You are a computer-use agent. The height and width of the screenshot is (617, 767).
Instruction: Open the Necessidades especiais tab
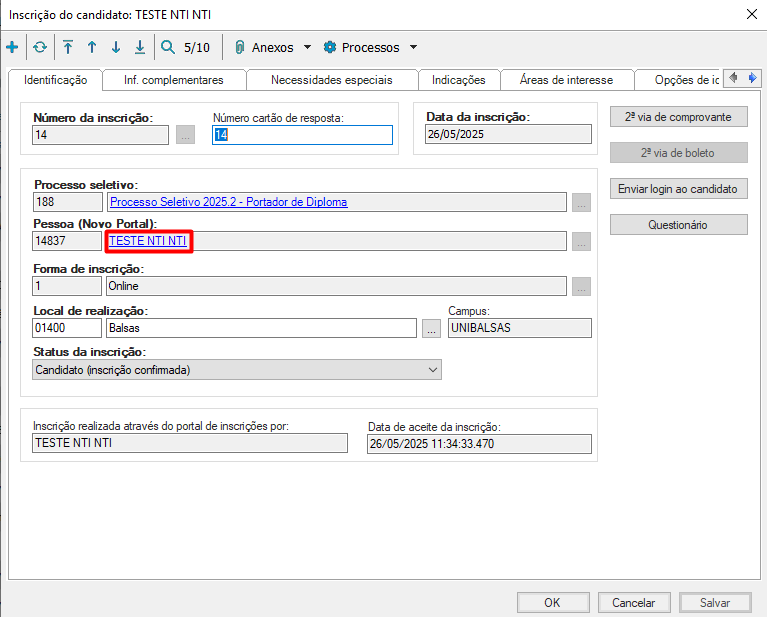tap(331, 80)
